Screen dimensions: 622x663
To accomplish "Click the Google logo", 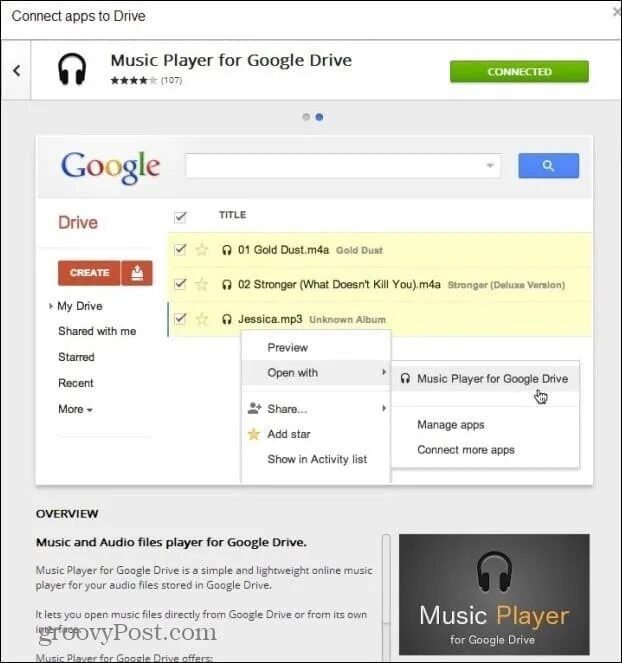I will coord(111,167).
